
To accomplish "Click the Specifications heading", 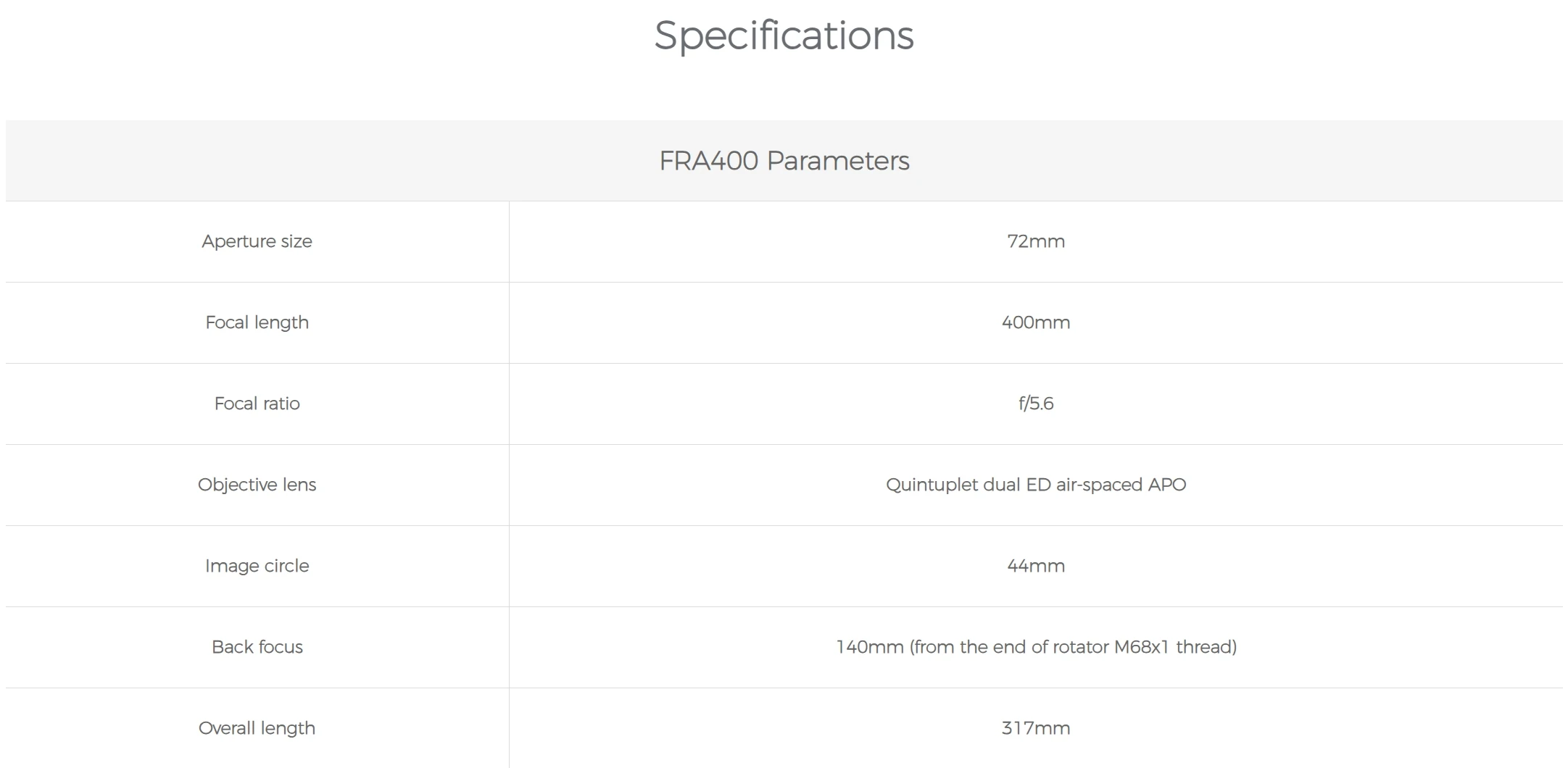I will tap(784, 36).
